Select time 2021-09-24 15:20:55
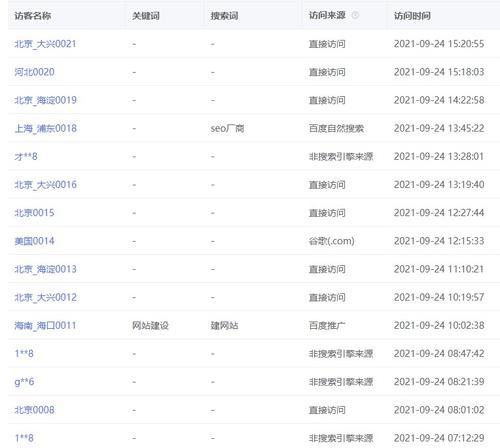This screenshot has height=448, width=500. coord(439,44)
